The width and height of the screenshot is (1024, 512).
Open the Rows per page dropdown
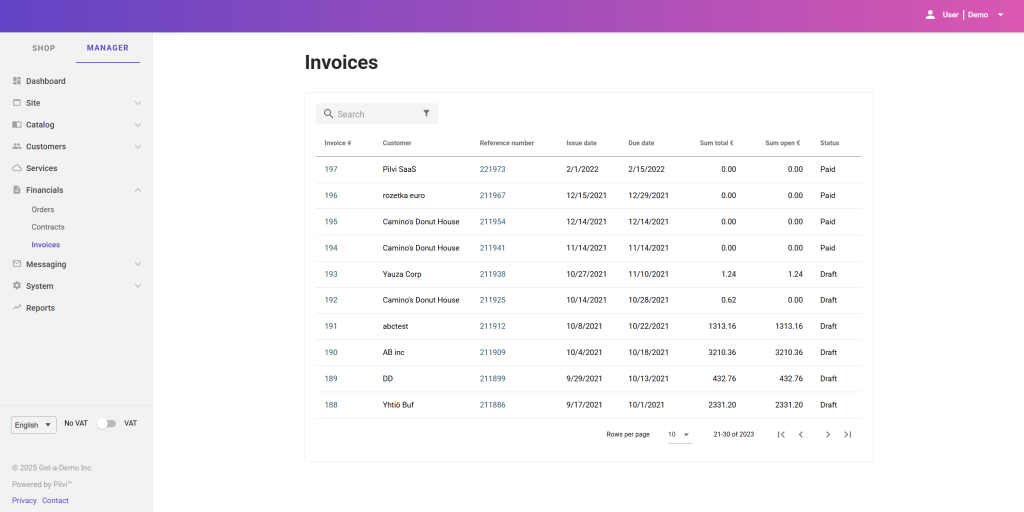click(x=679, y=434)
